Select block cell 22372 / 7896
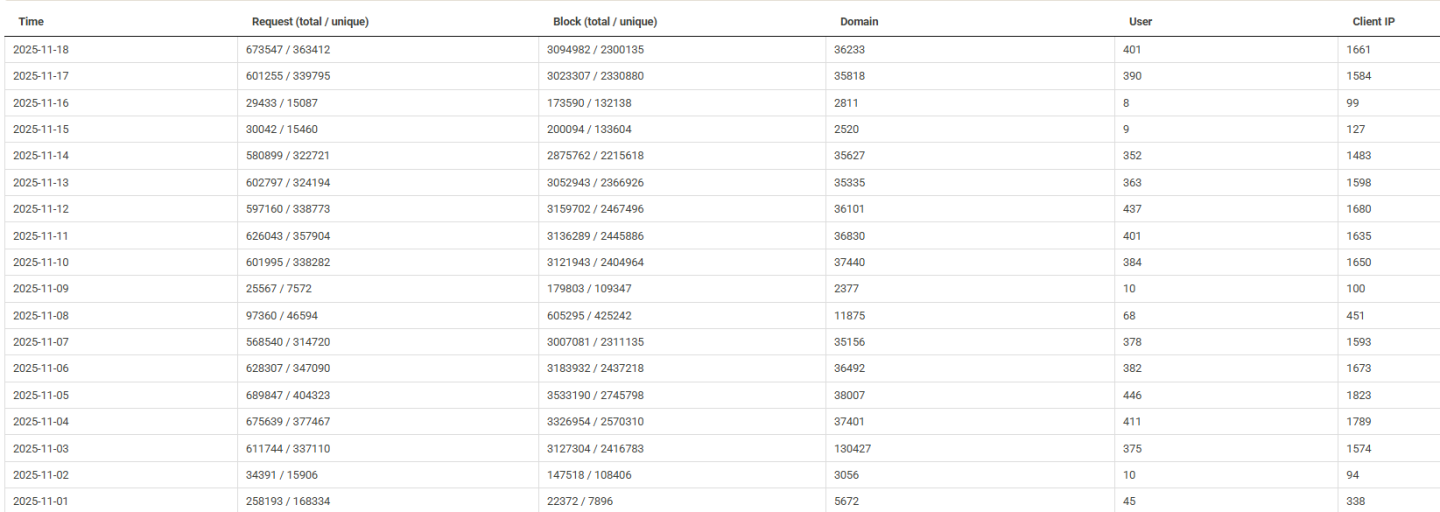The height and width of the screenshot is (512, 1440). click(x=580, y=501)
